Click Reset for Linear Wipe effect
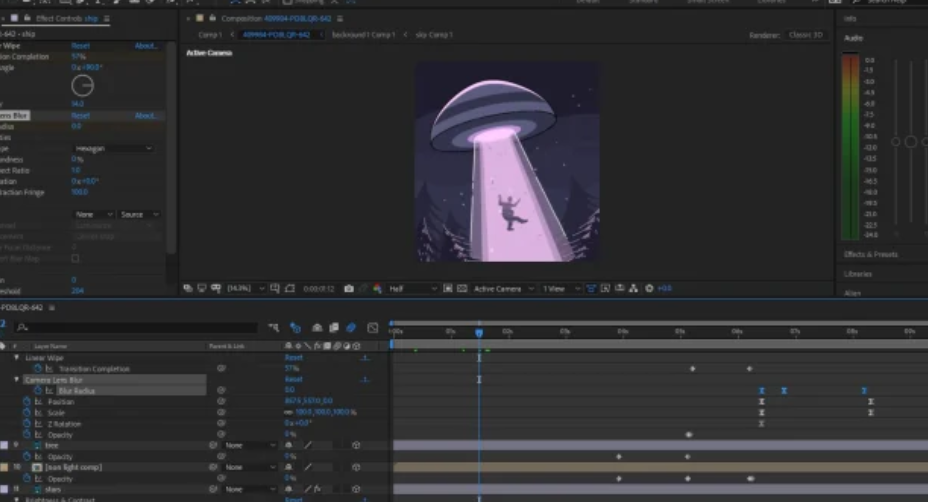 (80, 46)
